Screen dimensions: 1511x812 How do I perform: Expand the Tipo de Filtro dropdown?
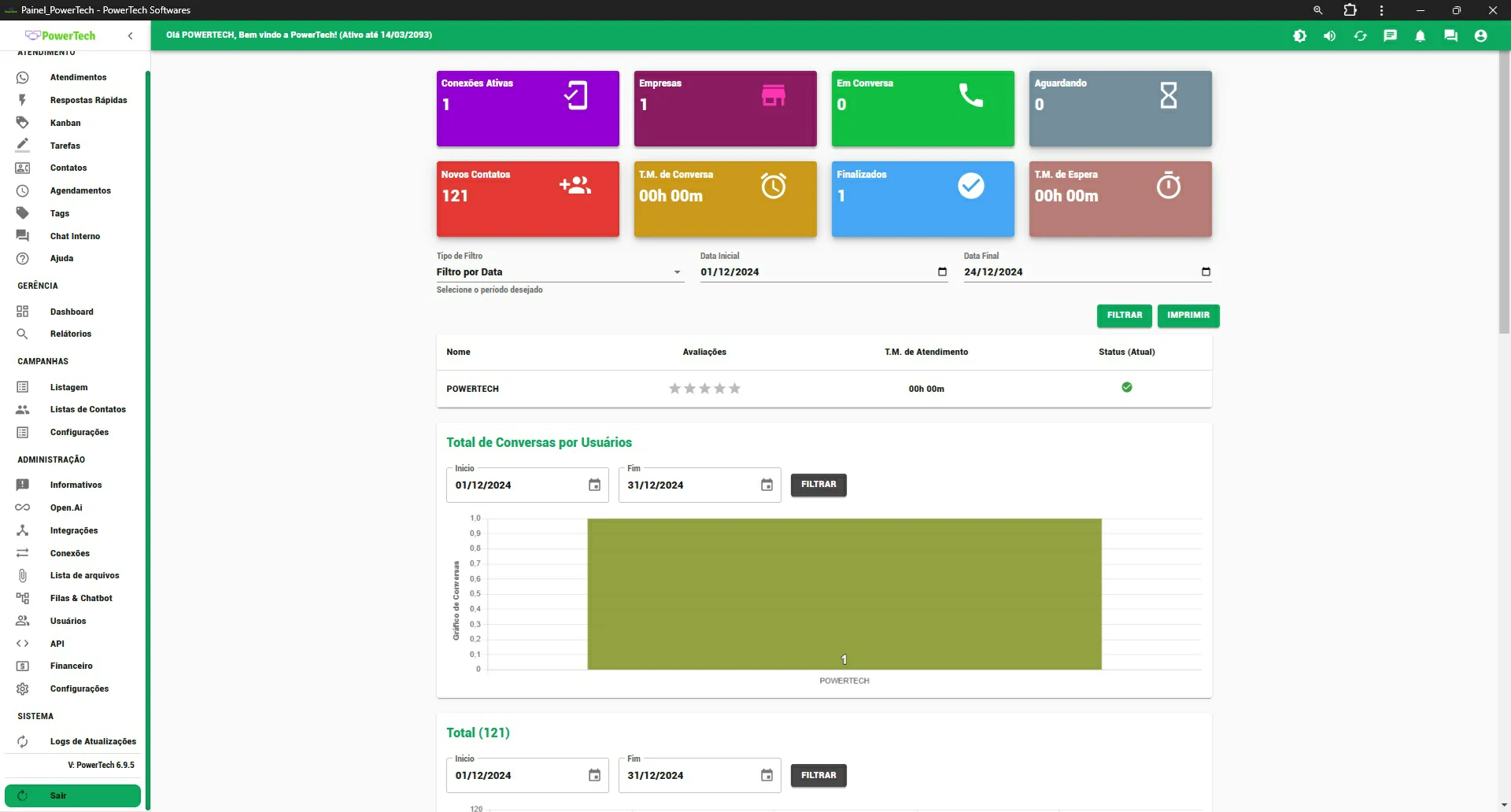[676, 272]
